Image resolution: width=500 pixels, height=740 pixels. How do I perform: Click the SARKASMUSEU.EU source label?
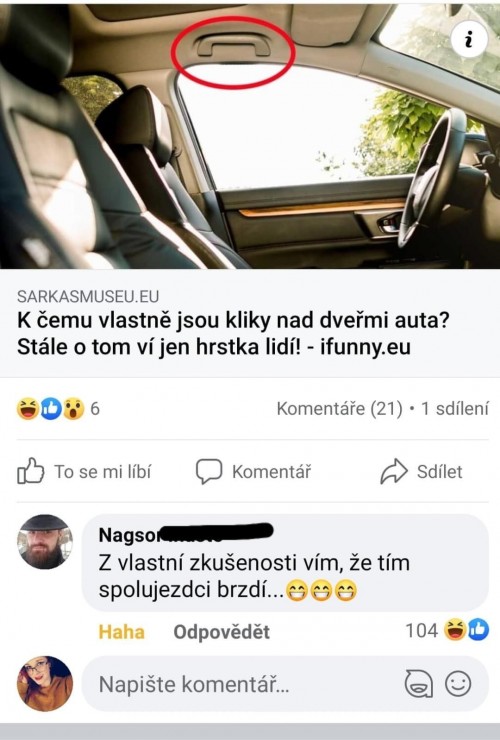pos(88,296)
